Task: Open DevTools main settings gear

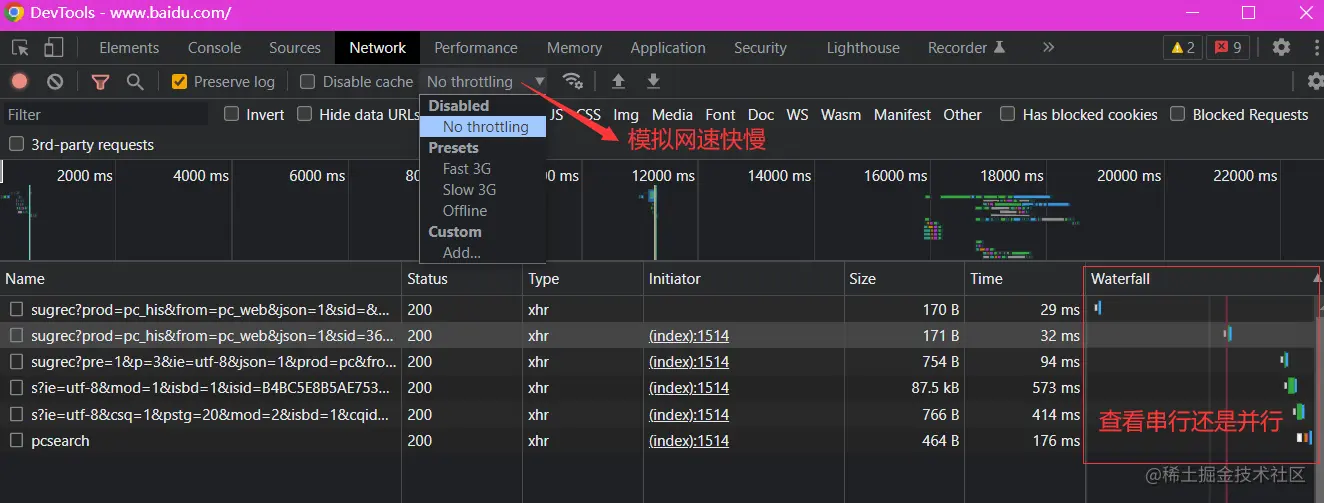Action: (1281, 47)
